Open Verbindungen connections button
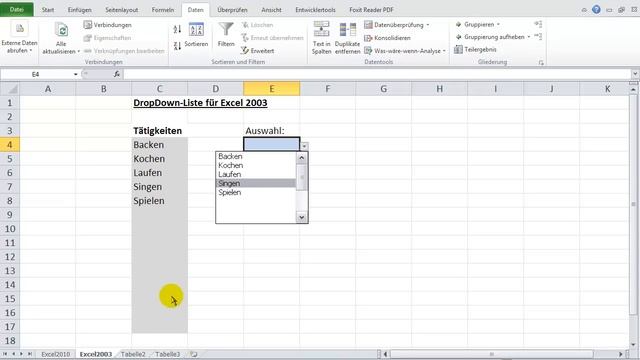Viewport: 640px width, 360px height. point(108,25)
